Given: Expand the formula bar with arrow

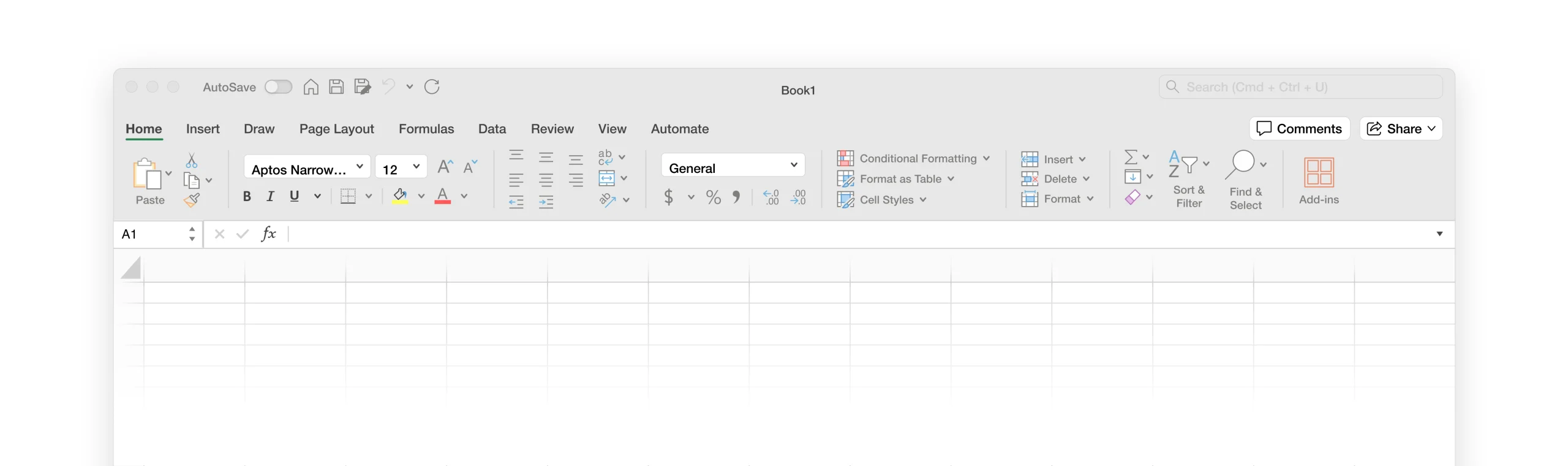Looking at the screenshot, I should (1439, 234).
